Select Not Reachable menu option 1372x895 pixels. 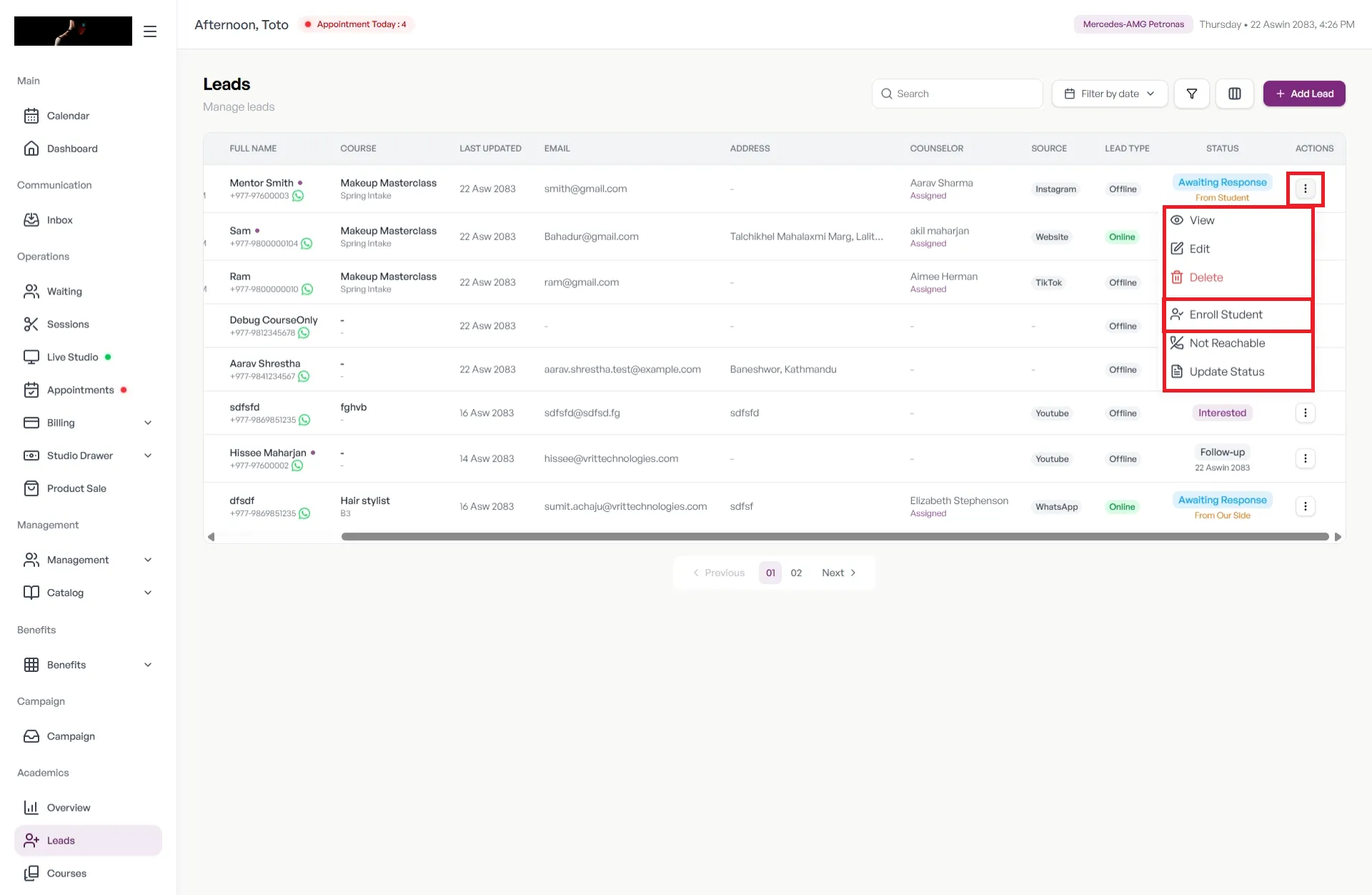[1238, 343]
